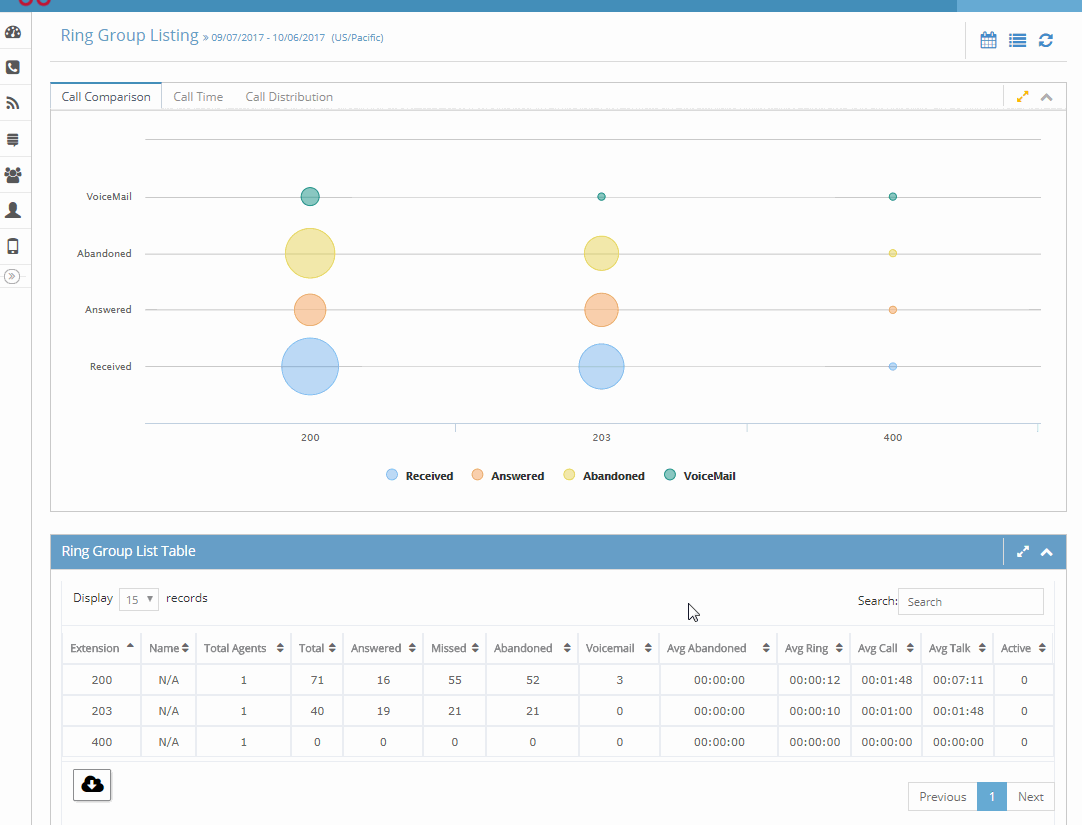Toggle VoiceMail series in chart legend

(700, 476)
